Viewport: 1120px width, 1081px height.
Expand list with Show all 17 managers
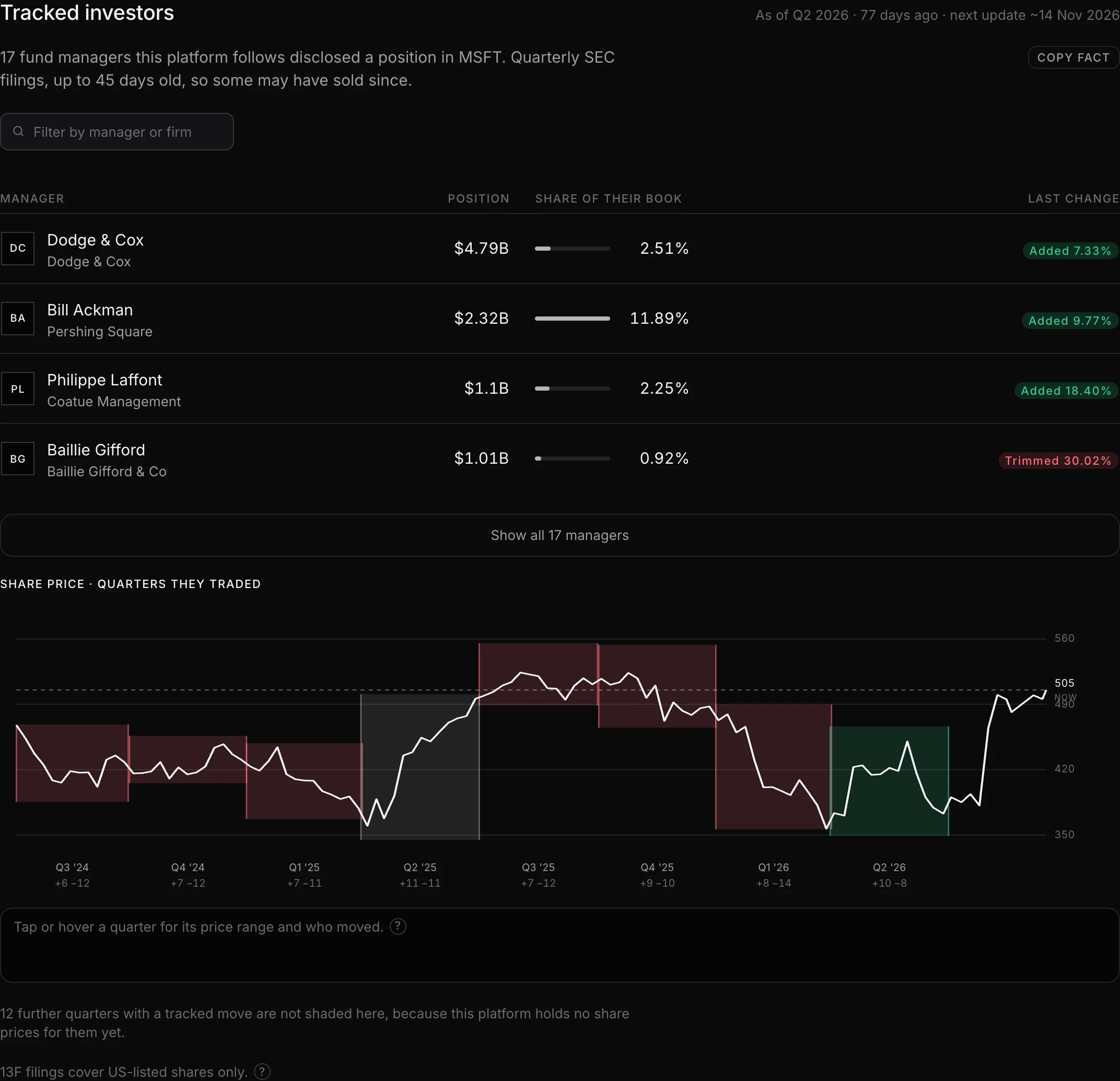560,535
